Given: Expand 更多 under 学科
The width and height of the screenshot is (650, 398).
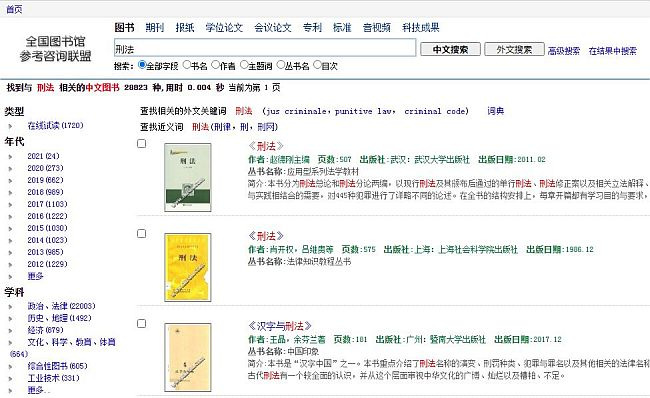Looking at the screenshot, I should pyautogui.click(x=39, y=390).
